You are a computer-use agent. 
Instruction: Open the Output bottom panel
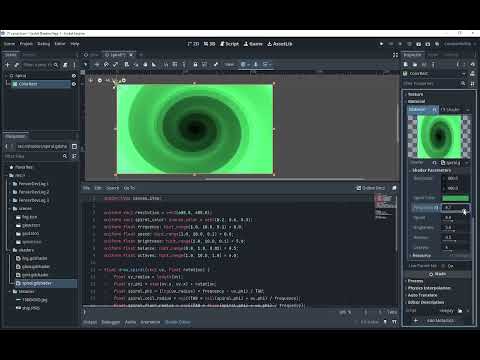90,322
